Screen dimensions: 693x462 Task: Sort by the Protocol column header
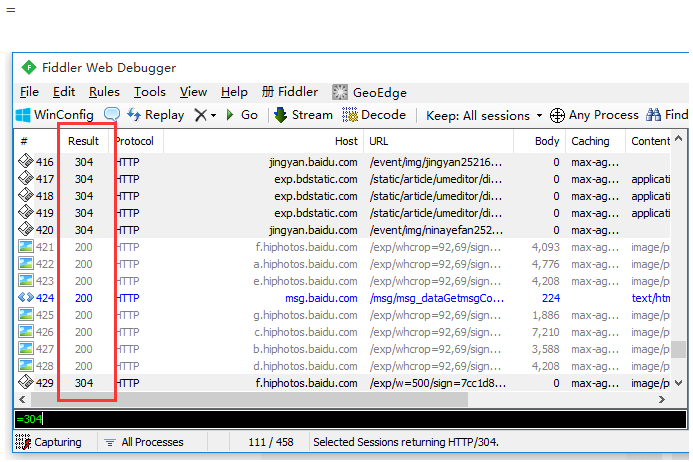[x=136, y=141]
